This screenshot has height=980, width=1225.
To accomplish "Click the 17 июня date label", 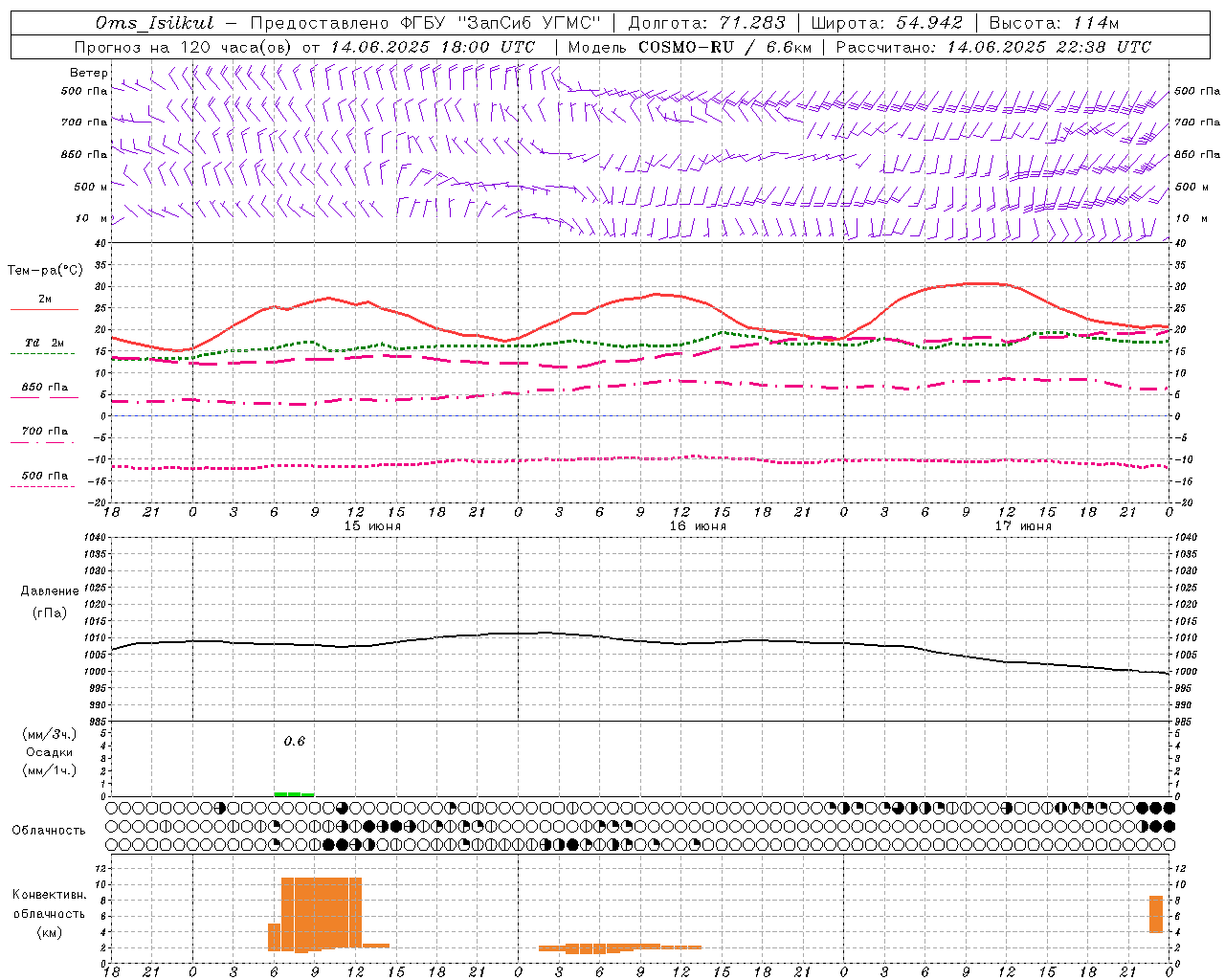I will click(x=1023, y=525).
